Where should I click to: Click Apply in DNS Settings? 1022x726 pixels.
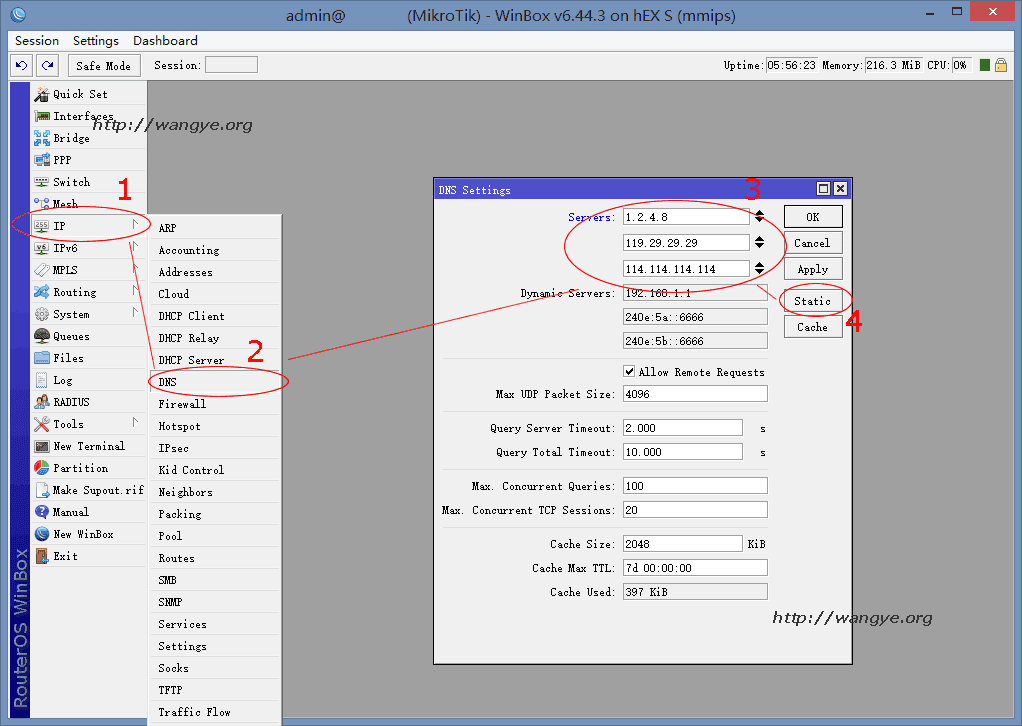[x=813, y=269]
